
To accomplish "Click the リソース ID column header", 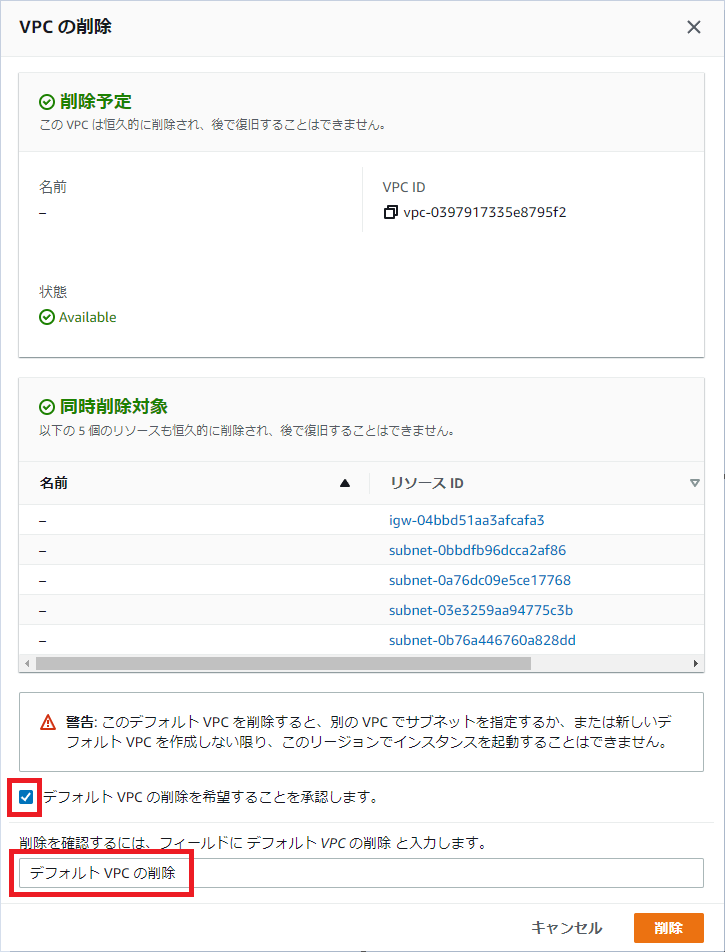I will [x=427, y=483].
